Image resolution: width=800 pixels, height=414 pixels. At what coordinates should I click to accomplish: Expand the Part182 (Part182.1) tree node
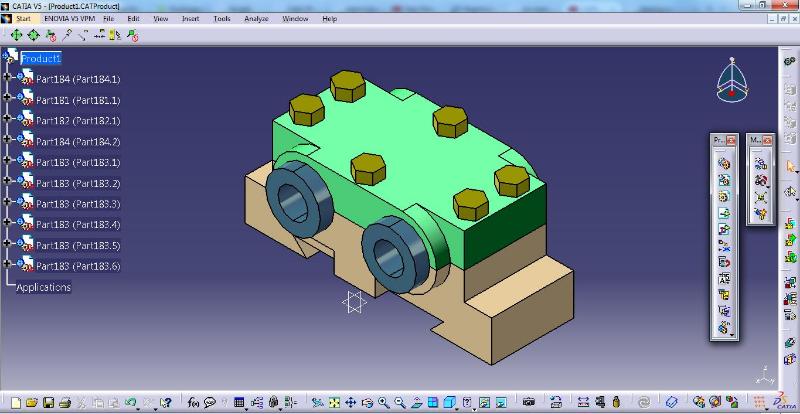click(x=7, y=118)
